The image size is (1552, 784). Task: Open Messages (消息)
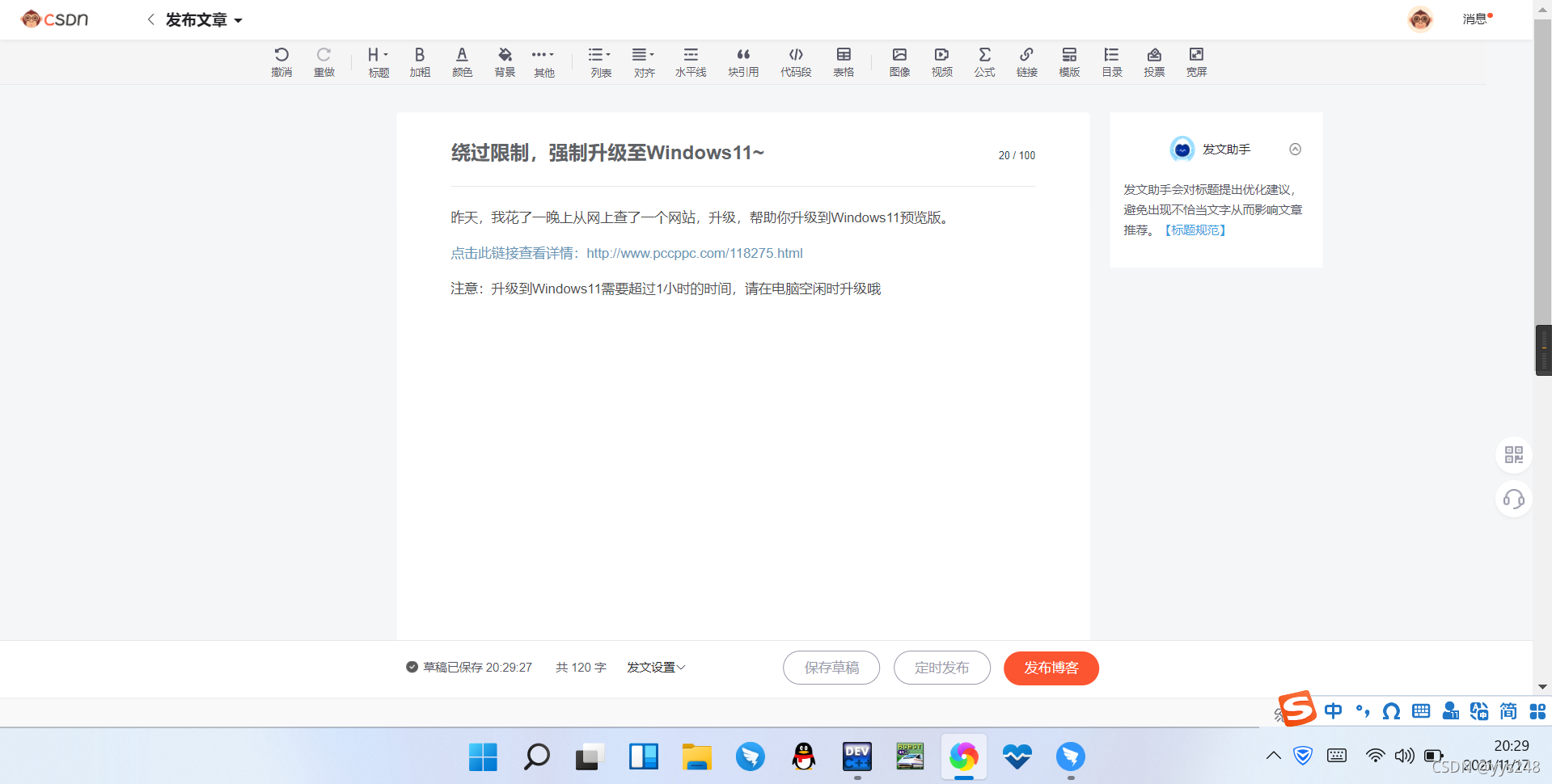(x=1475, y=19)
